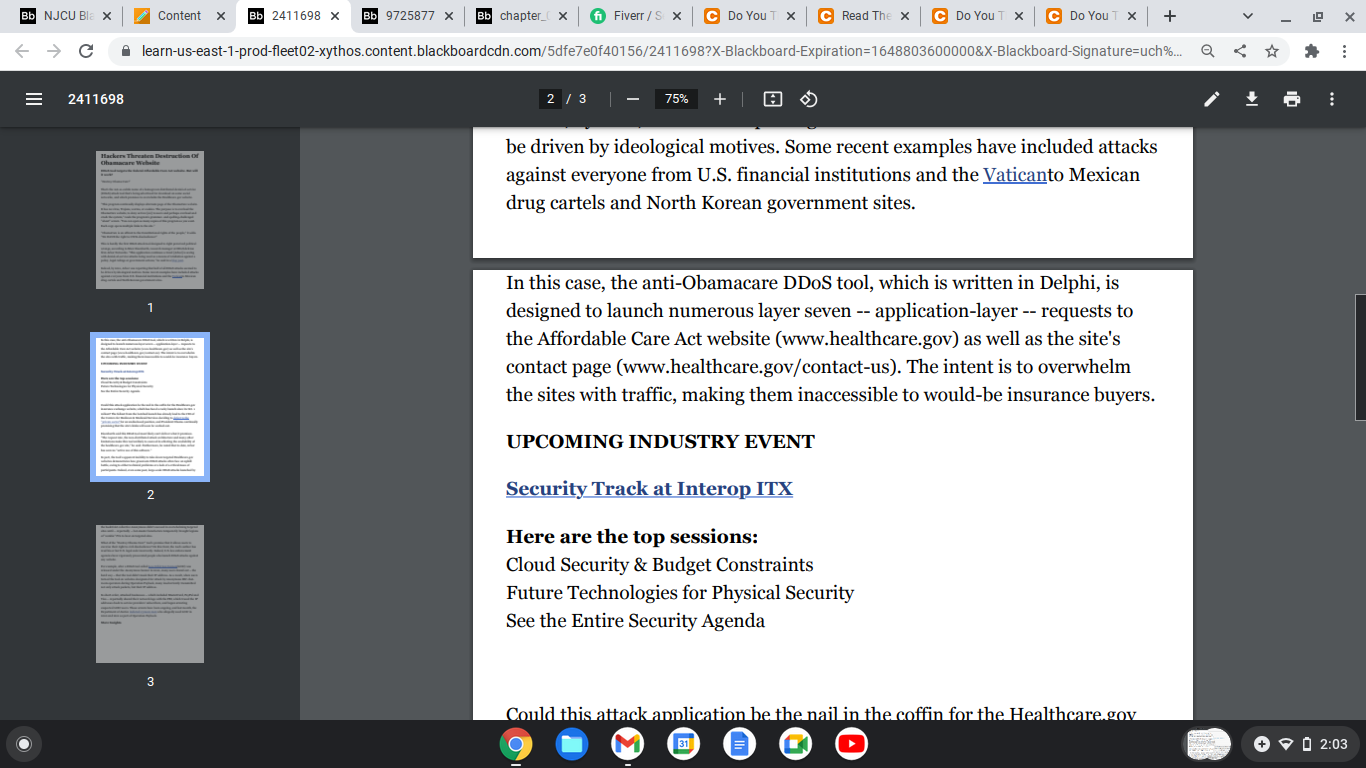The height and width of the screenshot is (768, 1366).
Task: Close the NJCU Bla tab
Action: point(107,16)
